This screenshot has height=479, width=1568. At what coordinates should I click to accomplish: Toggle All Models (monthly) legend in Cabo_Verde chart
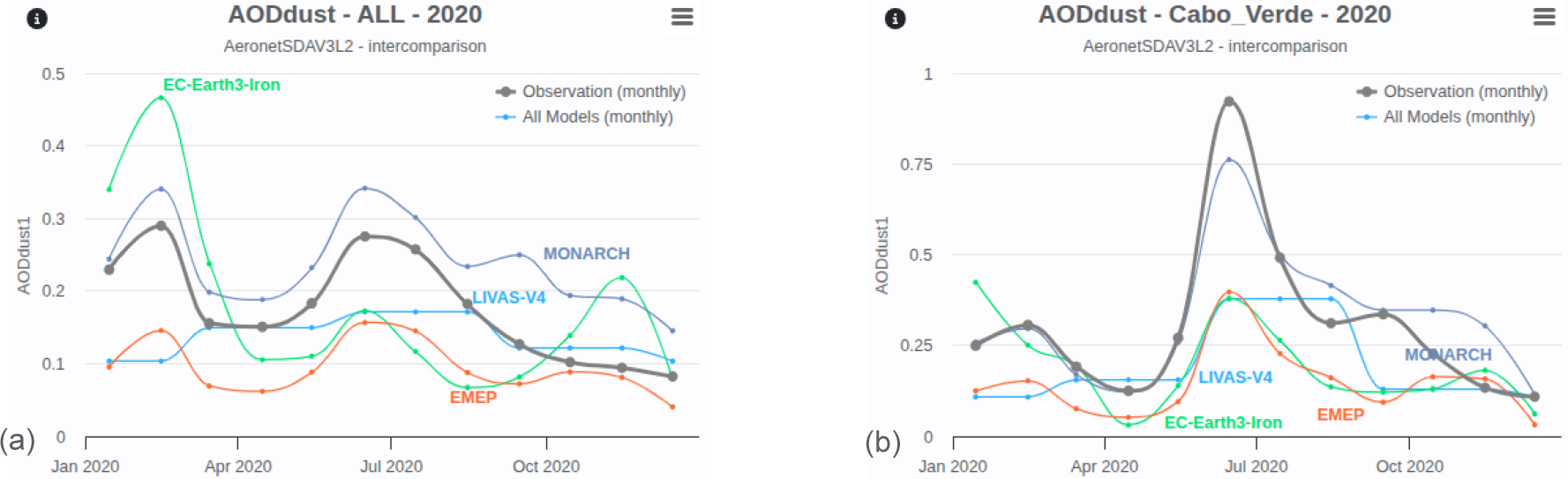click(1458, 116)
